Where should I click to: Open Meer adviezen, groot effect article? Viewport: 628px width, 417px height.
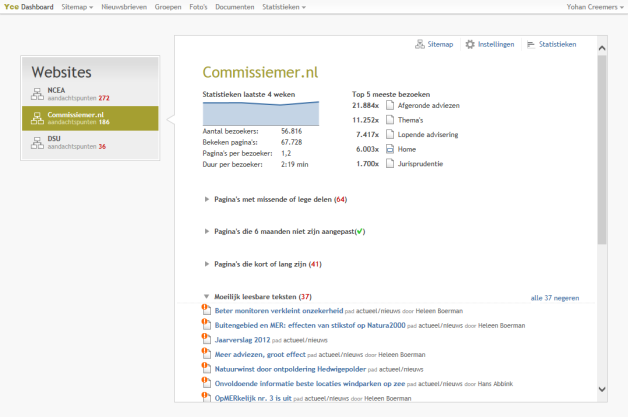pos(260,355)
